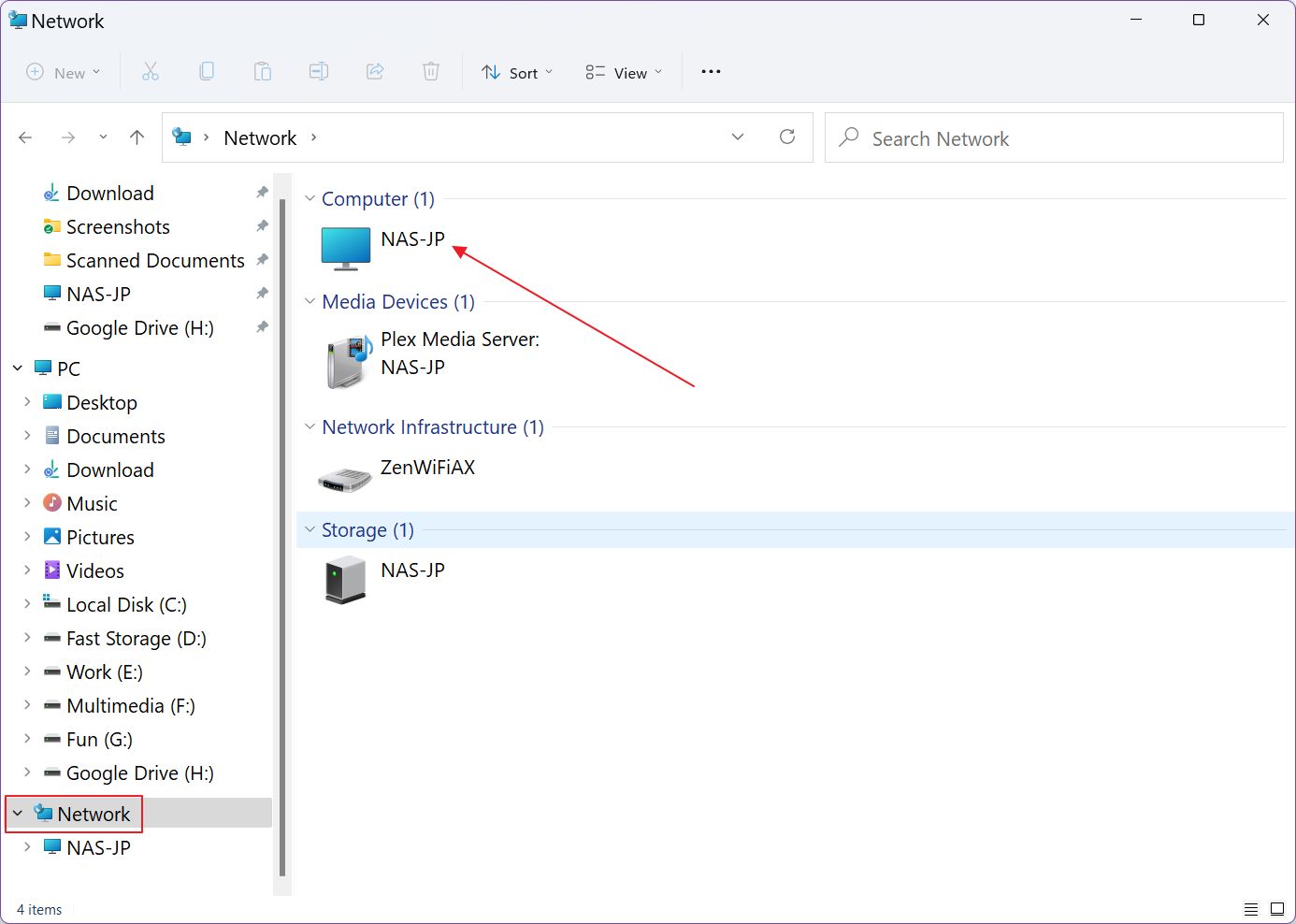The image size is (1296, 924).
Task: Click Network breadcrumb in address bar
Action: 260,137
